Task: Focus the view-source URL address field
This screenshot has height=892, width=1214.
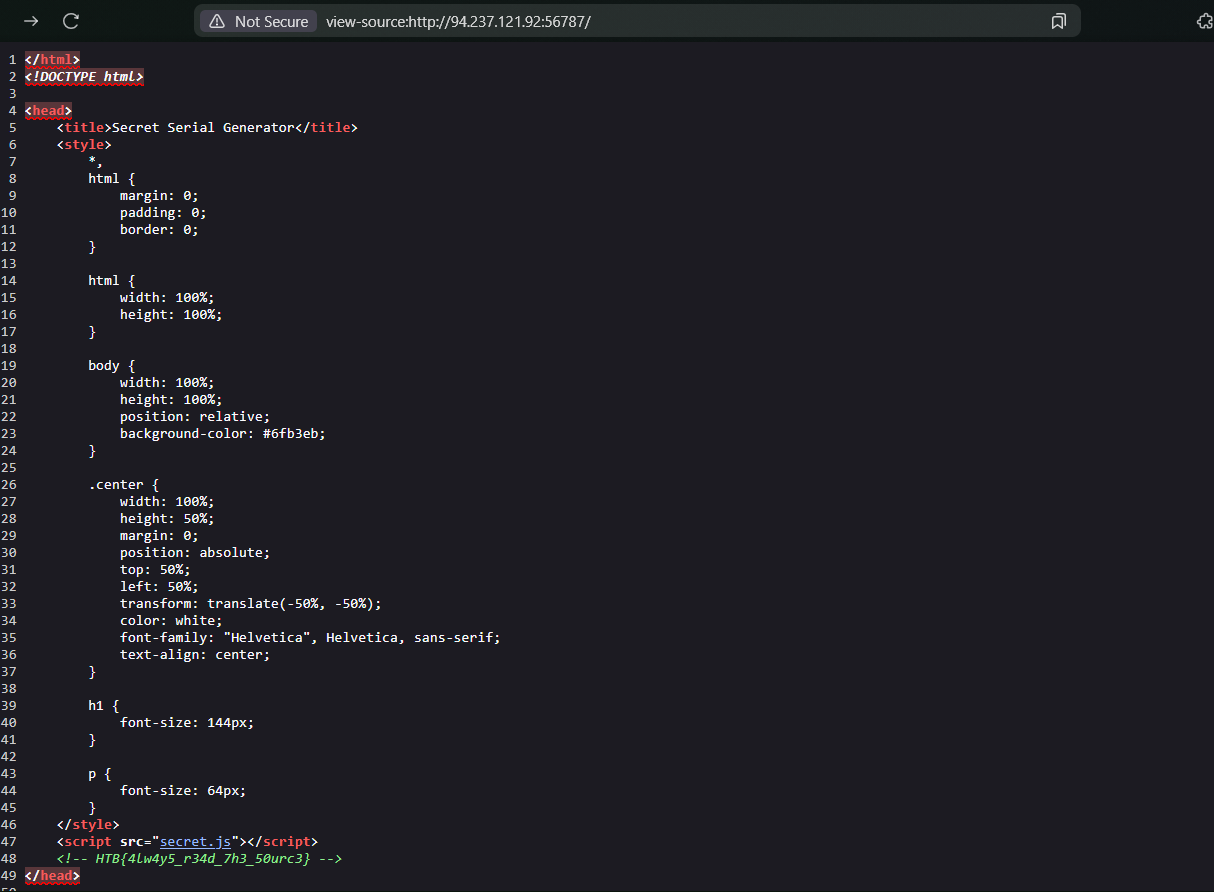Action: [x=600, y=21]
